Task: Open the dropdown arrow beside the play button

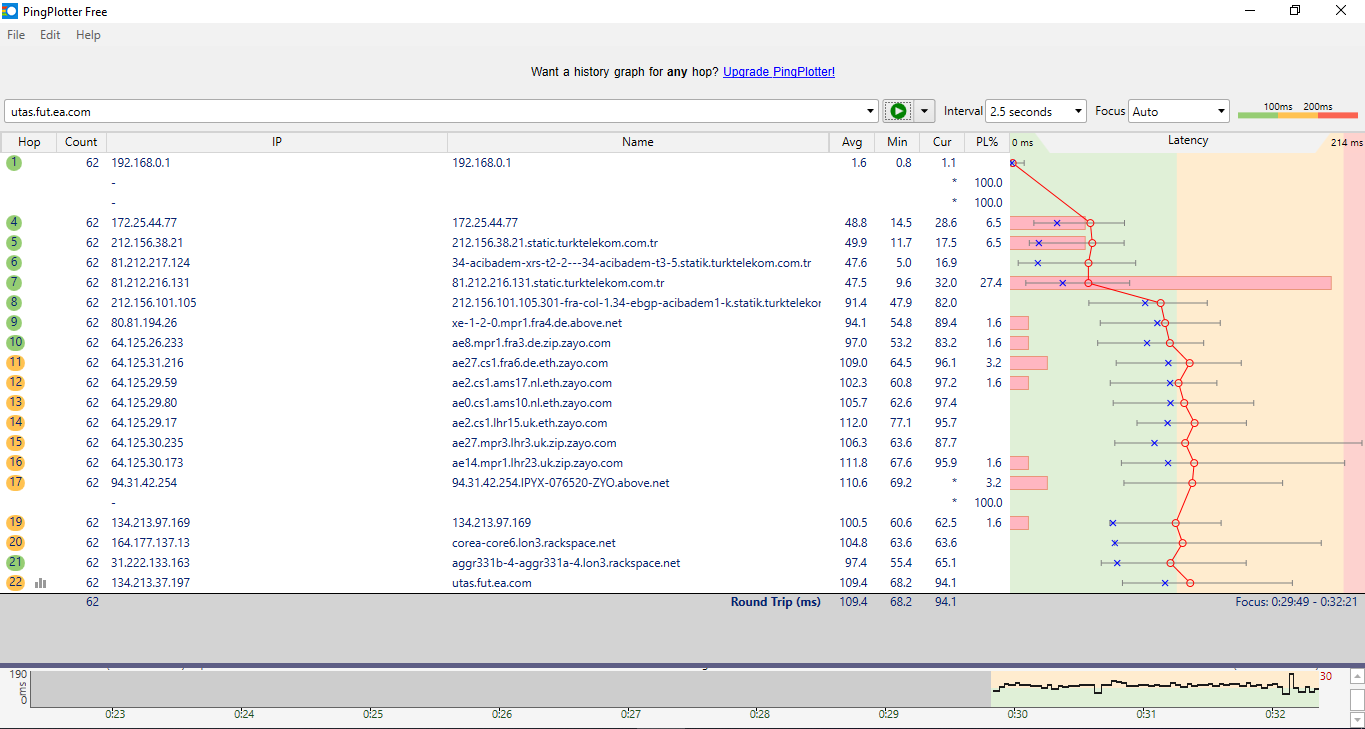Action: point(925,111)
